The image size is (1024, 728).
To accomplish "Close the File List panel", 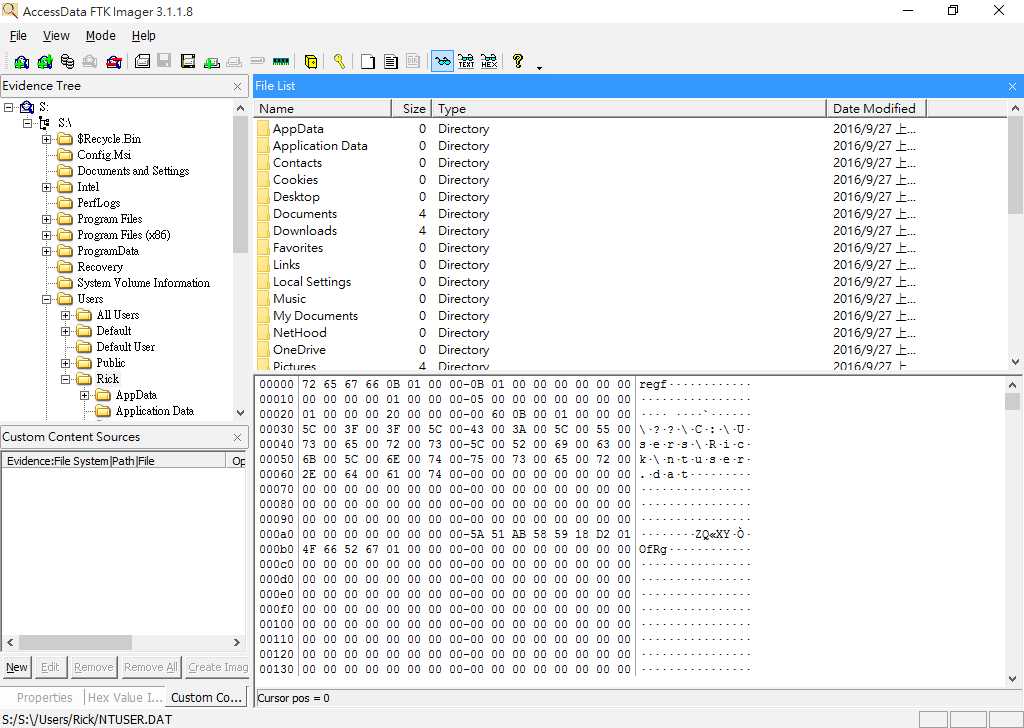I will tap(1012, 86).
